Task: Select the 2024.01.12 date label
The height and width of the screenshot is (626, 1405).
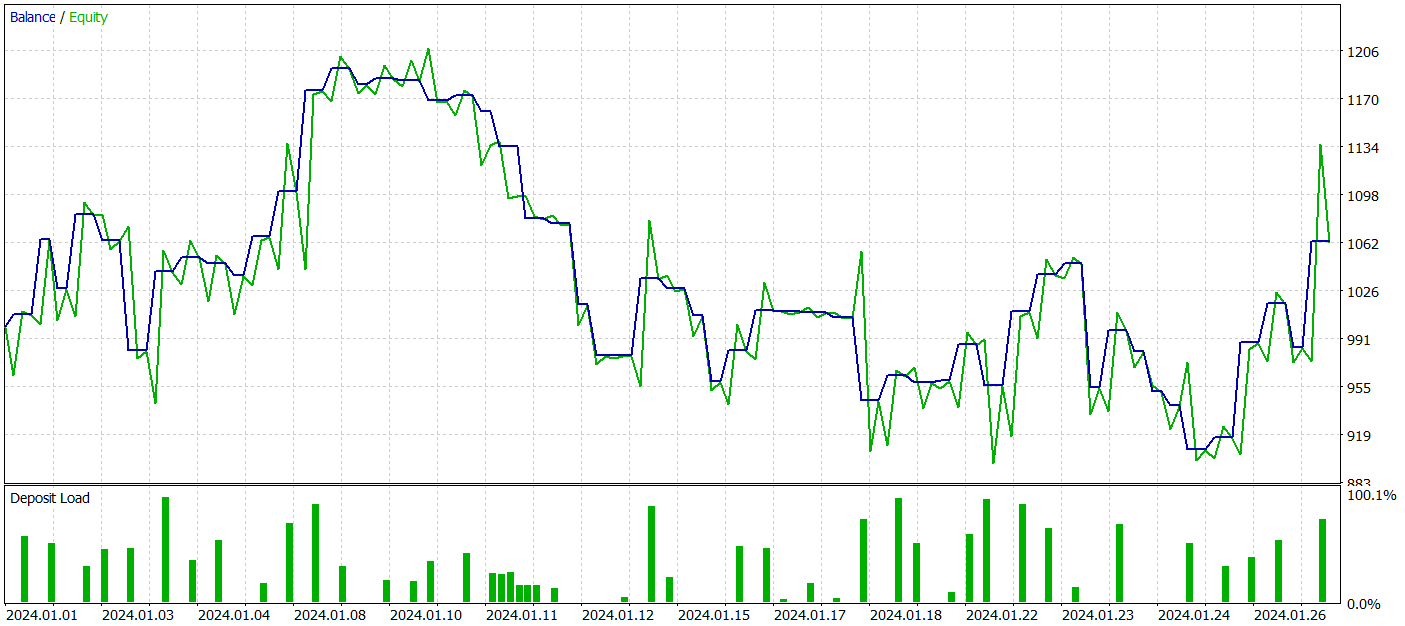Action: 618,615
